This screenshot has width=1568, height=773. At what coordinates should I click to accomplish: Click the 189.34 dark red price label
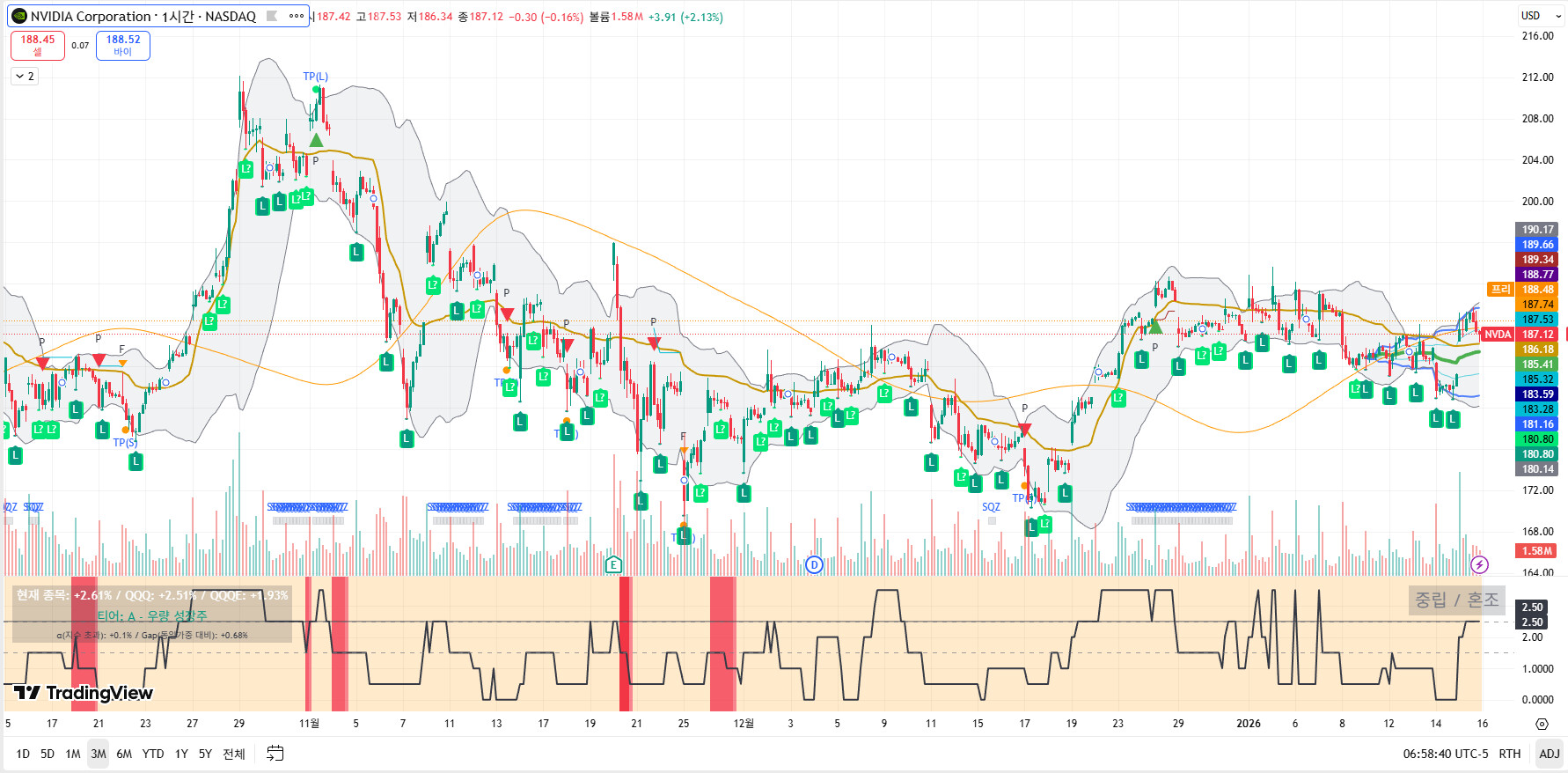[1538, 260]
